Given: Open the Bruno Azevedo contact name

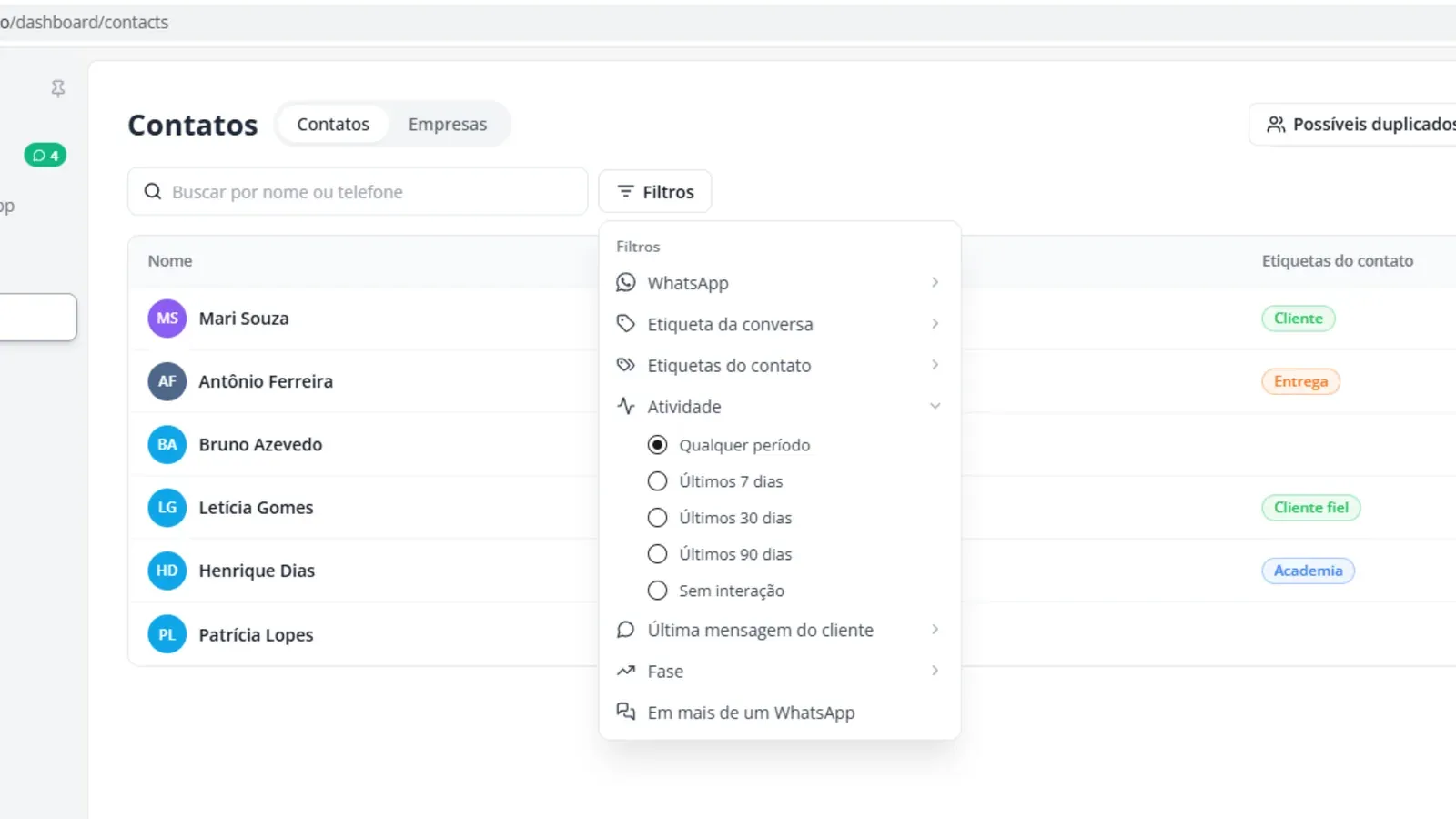Looking at the screenshot, I should click(x=260, y=445).
